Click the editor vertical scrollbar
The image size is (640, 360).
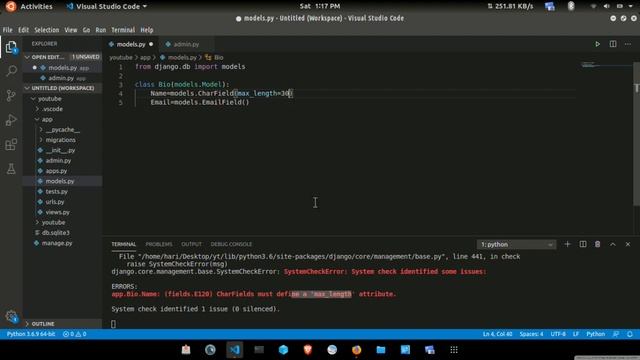click(x=636, y=134)
